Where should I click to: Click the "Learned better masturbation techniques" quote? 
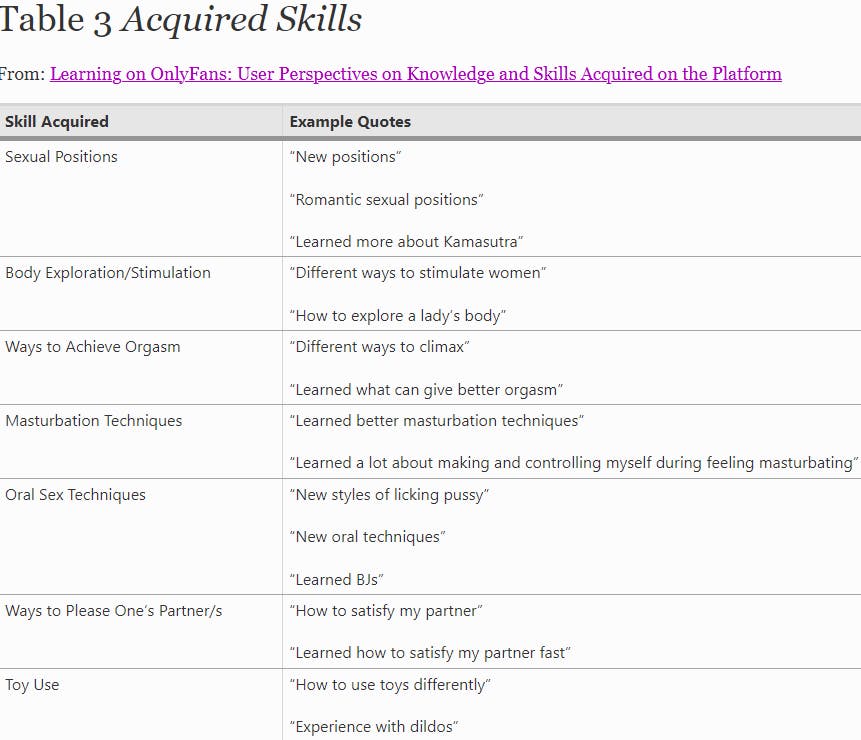(x=436, y=421)
